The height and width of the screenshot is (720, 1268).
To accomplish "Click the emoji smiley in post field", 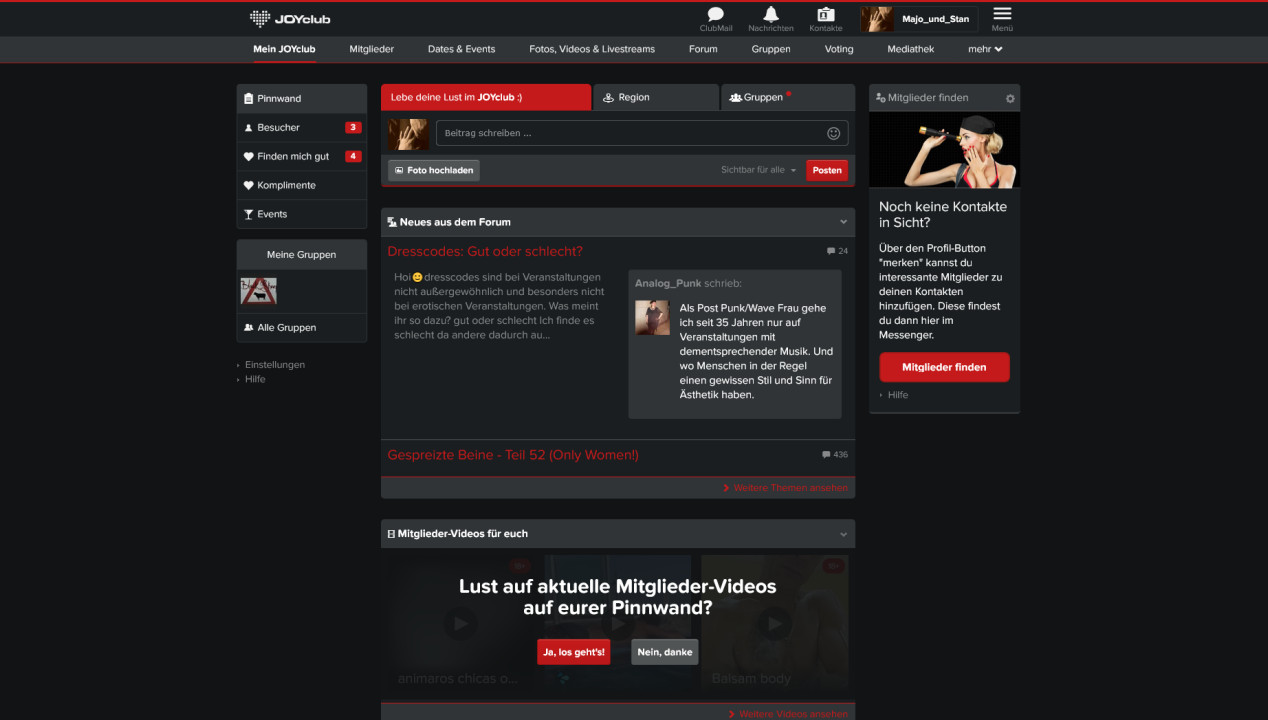I will tap(834, 133).
